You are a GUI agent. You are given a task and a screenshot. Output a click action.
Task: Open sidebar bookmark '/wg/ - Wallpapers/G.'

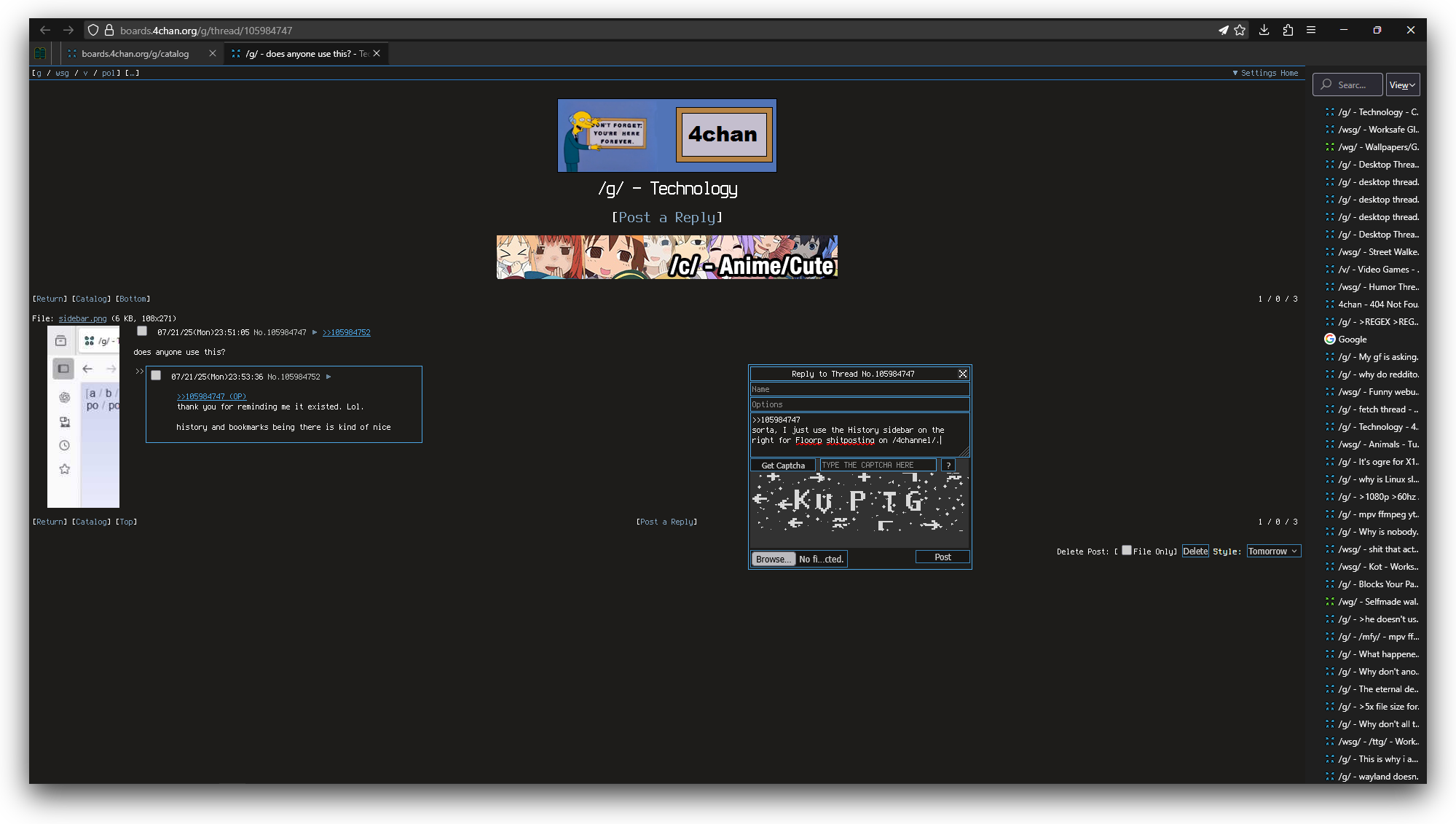coord(1372,147)
